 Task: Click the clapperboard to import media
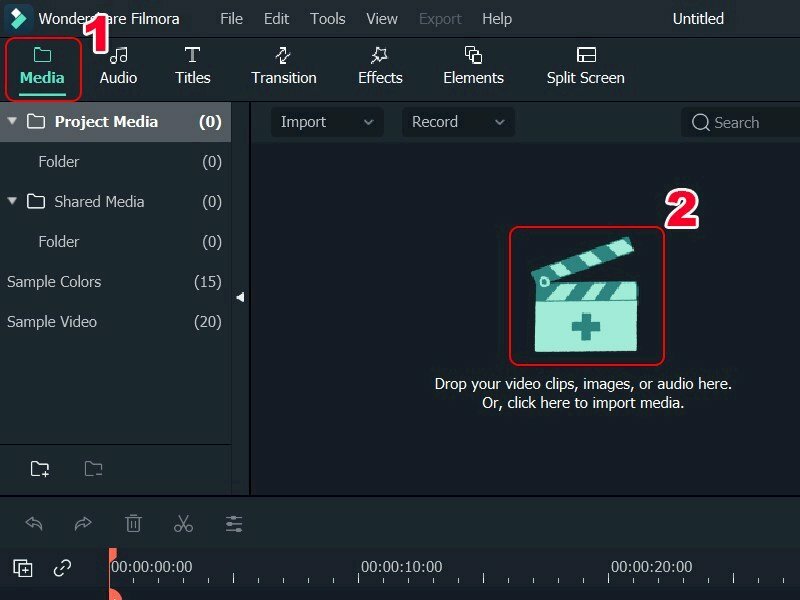coord(586,294)
